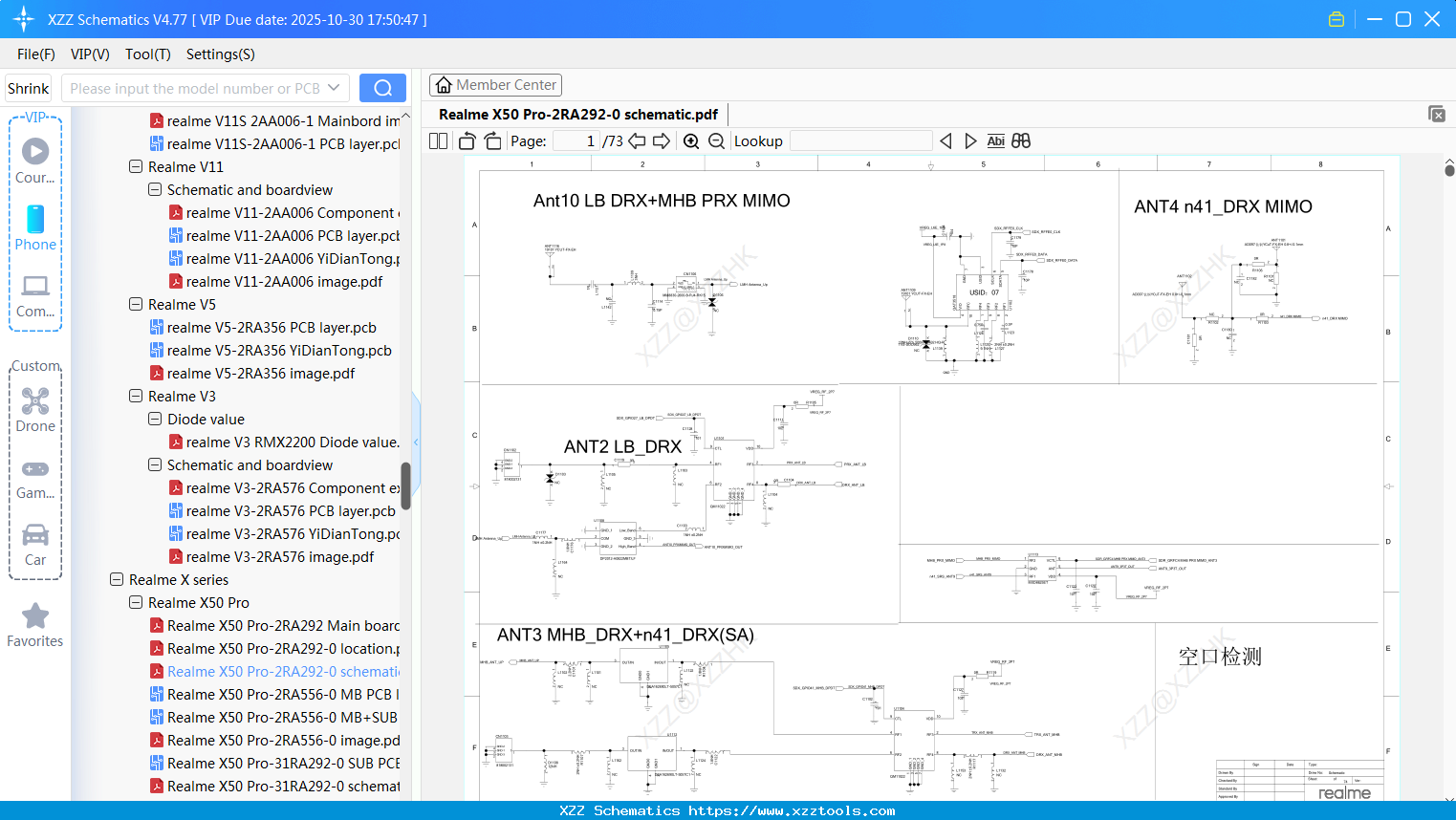
Task: Open the Car category
Action: coord(35,545)
